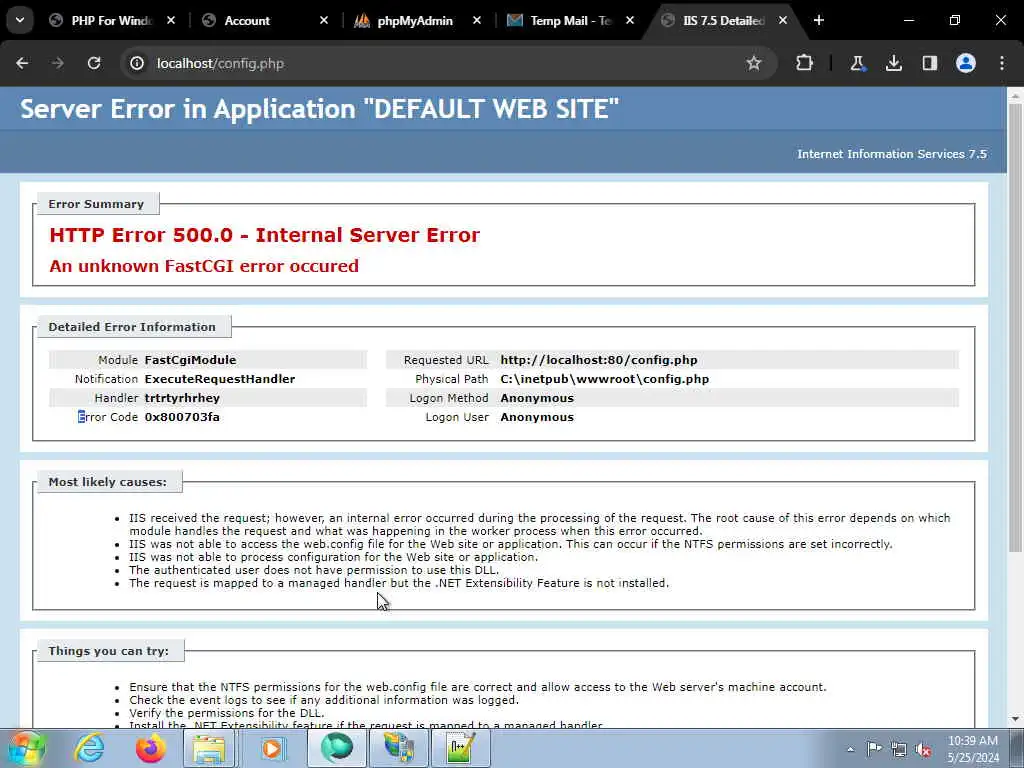Open the user profile avatar

point(966,63)
